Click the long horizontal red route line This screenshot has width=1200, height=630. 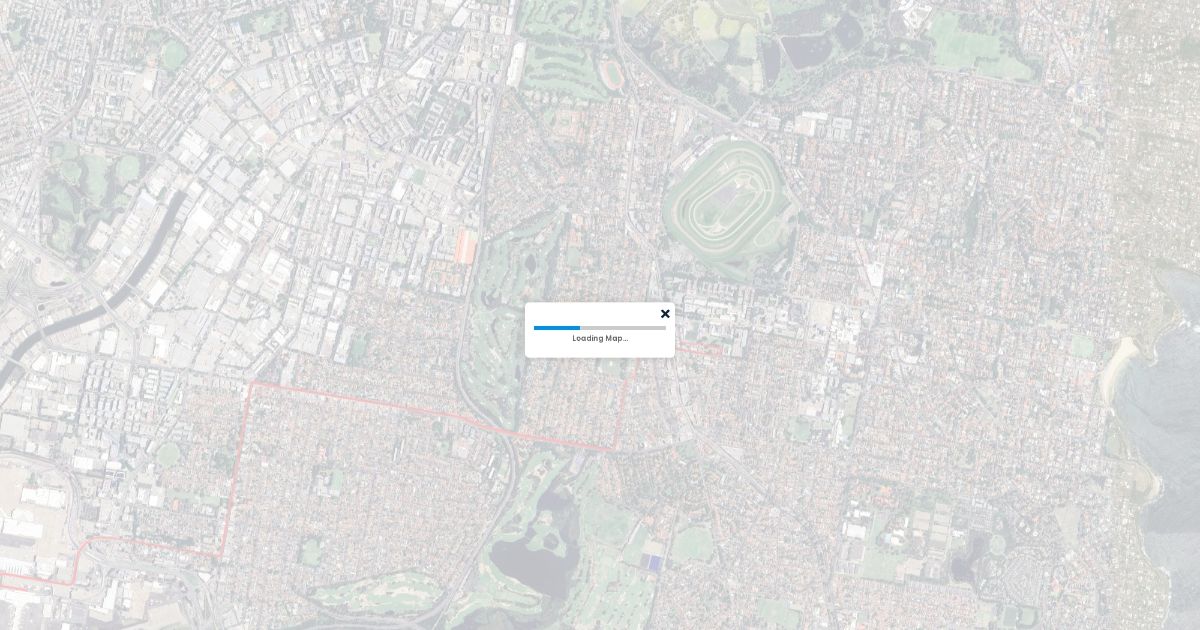click(x=430, y=415)
